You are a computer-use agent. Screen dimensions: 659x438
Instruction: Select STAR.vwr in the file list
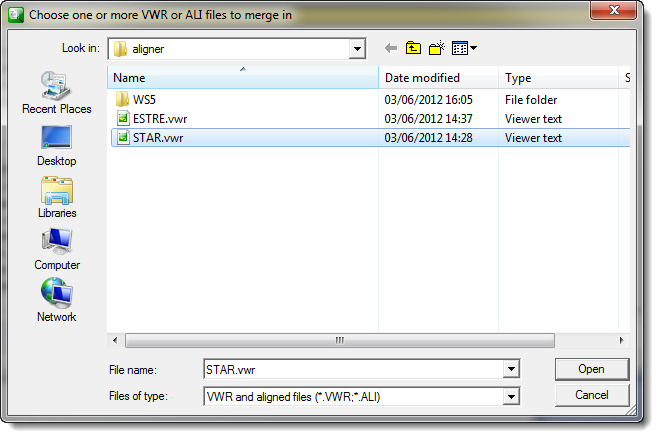(370, 138)
